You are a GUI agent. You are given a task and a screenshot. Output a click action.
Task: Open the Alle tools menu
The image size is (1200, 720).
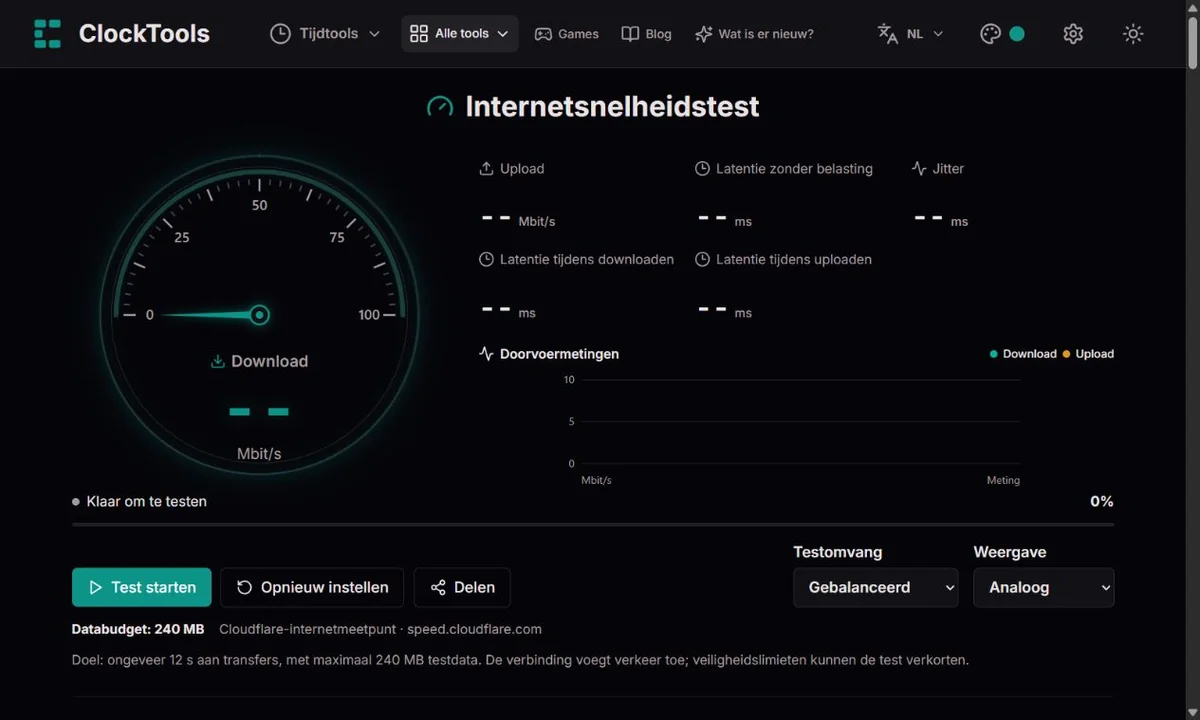pyautogui.click(x=460, y=33)
